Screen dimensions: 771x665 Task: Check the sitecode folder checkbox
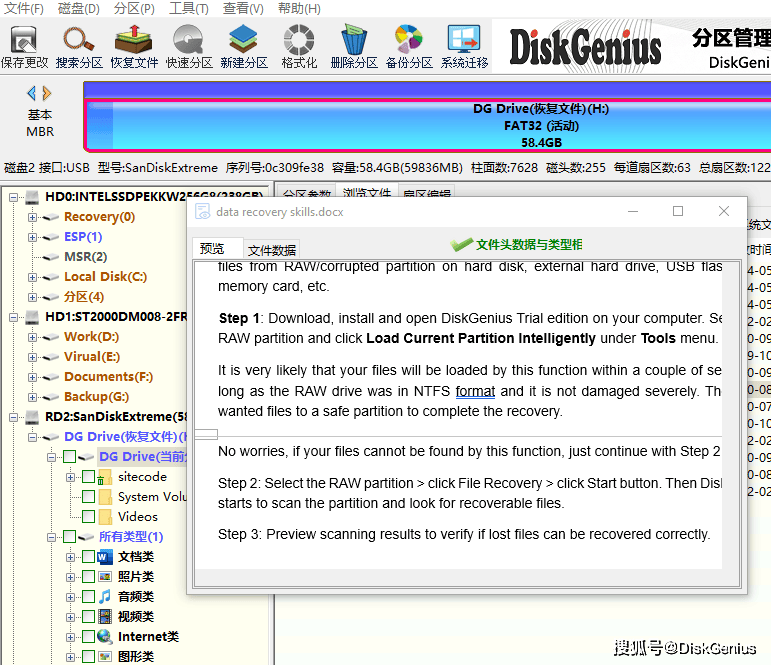pyautogui.click(x=89, y=477)
